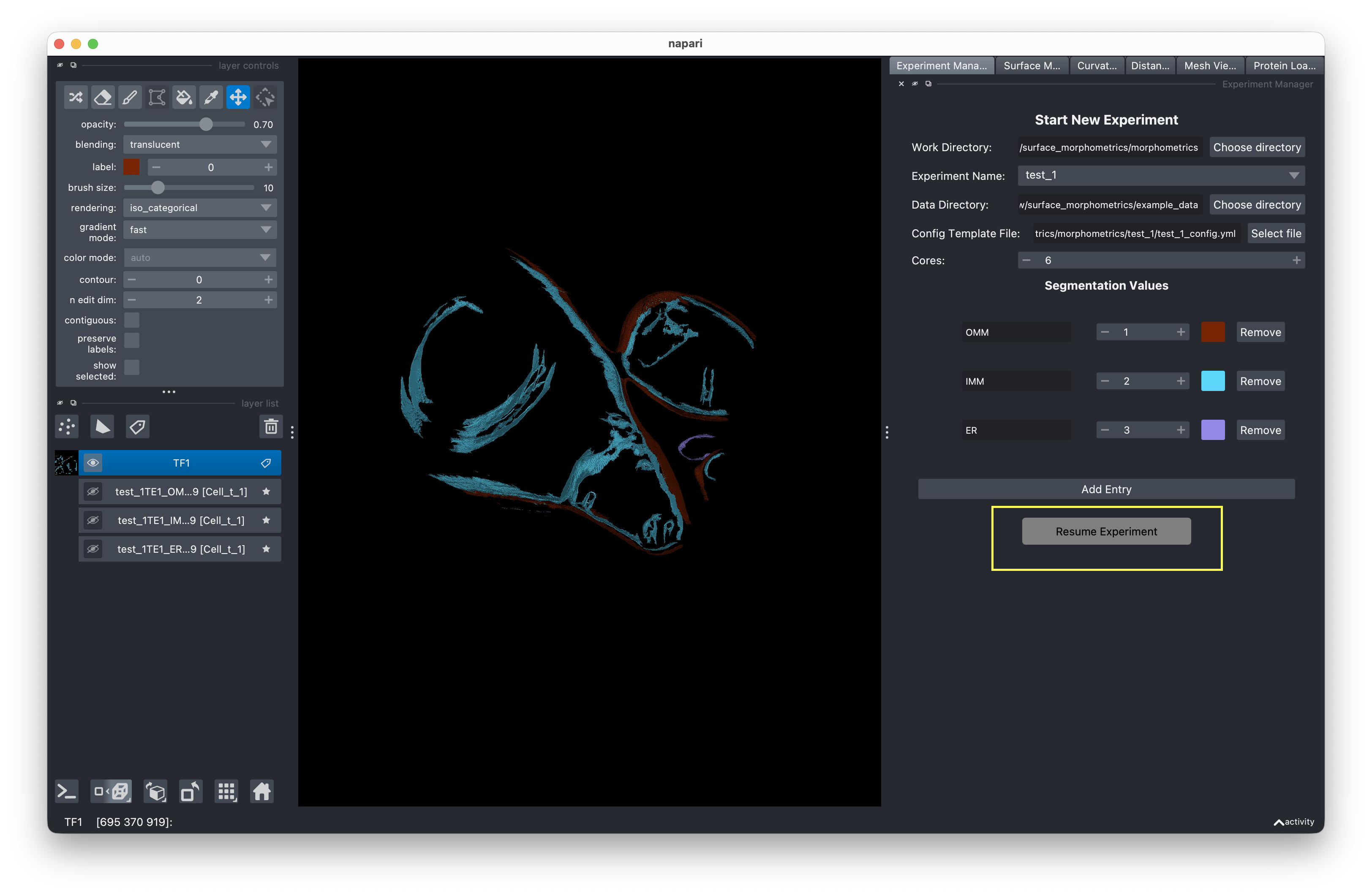Show the test_1TE1_ER layer

pos(93,550)
